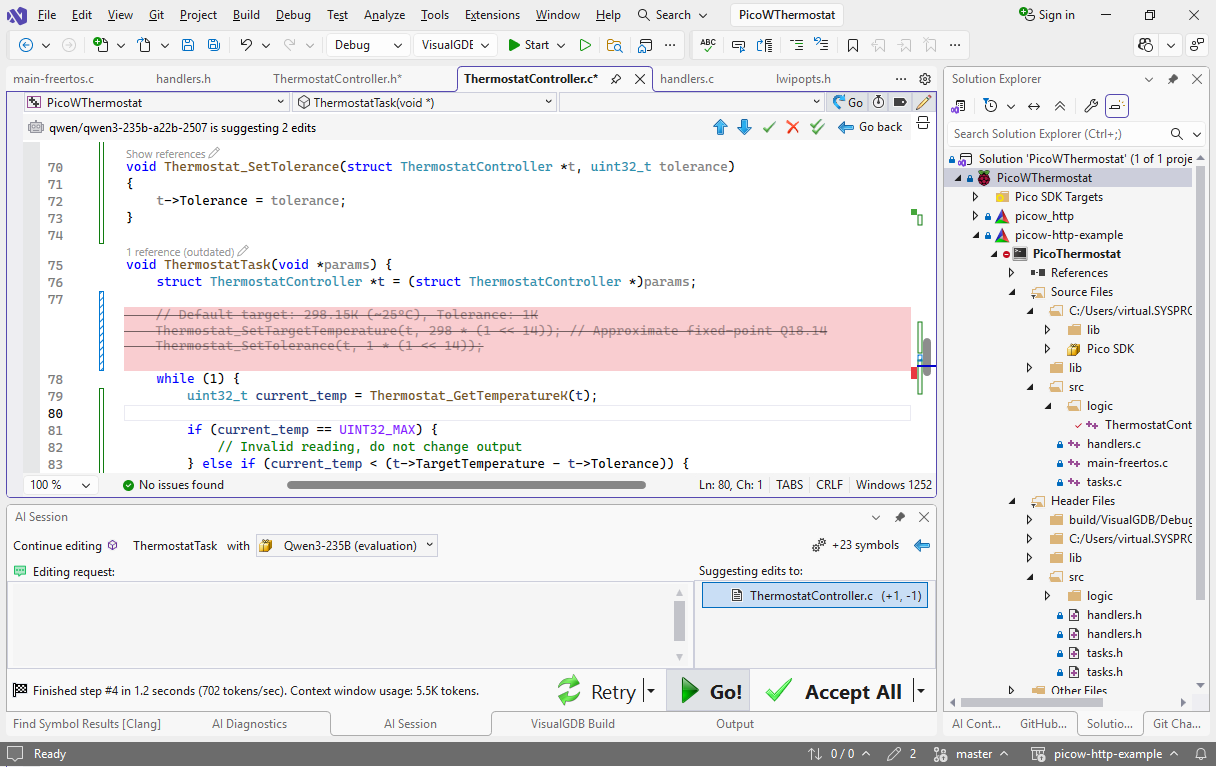The width and height of the screenshot is (1216, 767).
Task: Toggle the Preview Selected Items button
Action: coord(1117,106)
